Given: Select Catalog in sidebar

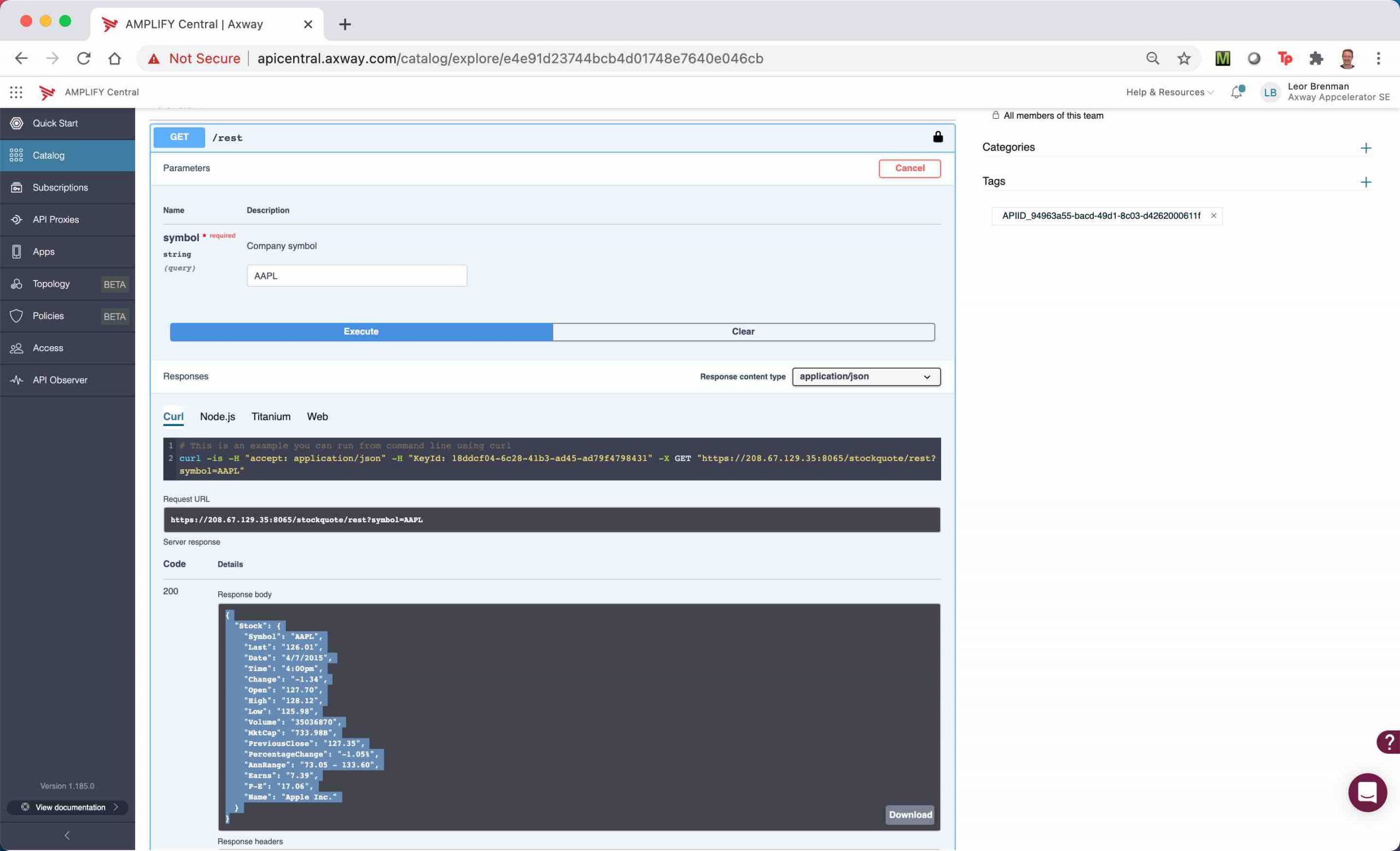Looking at the screenshot, I should tap(68, 155).
